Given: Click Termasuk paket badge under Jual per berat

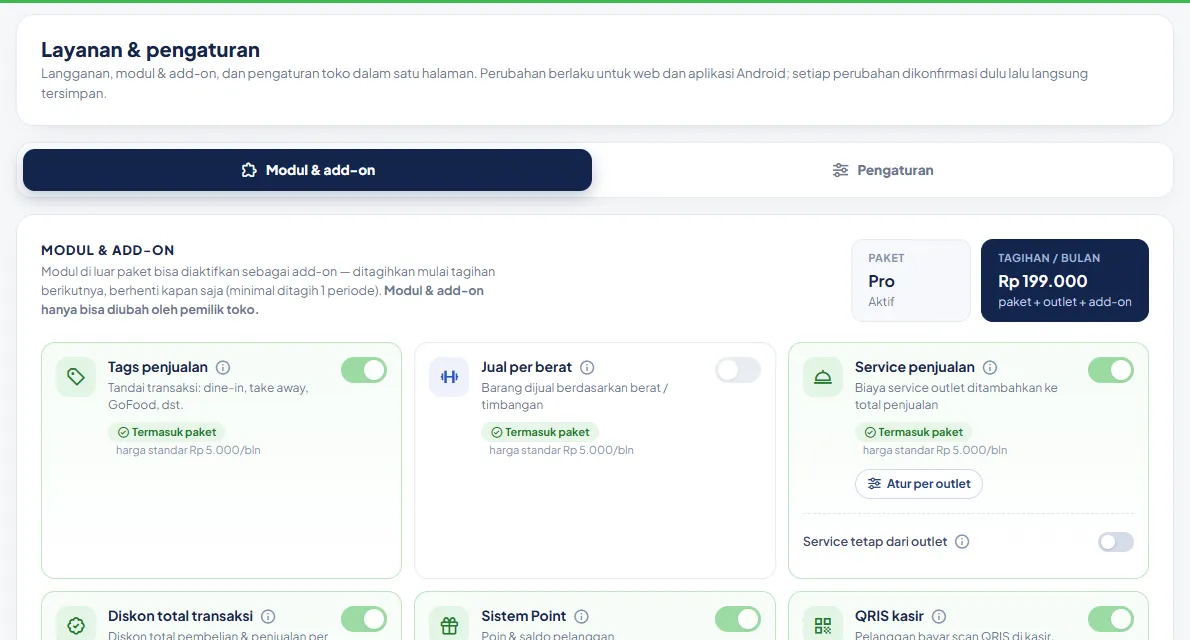Looking at the screenshot, I should tap(540, 432).
